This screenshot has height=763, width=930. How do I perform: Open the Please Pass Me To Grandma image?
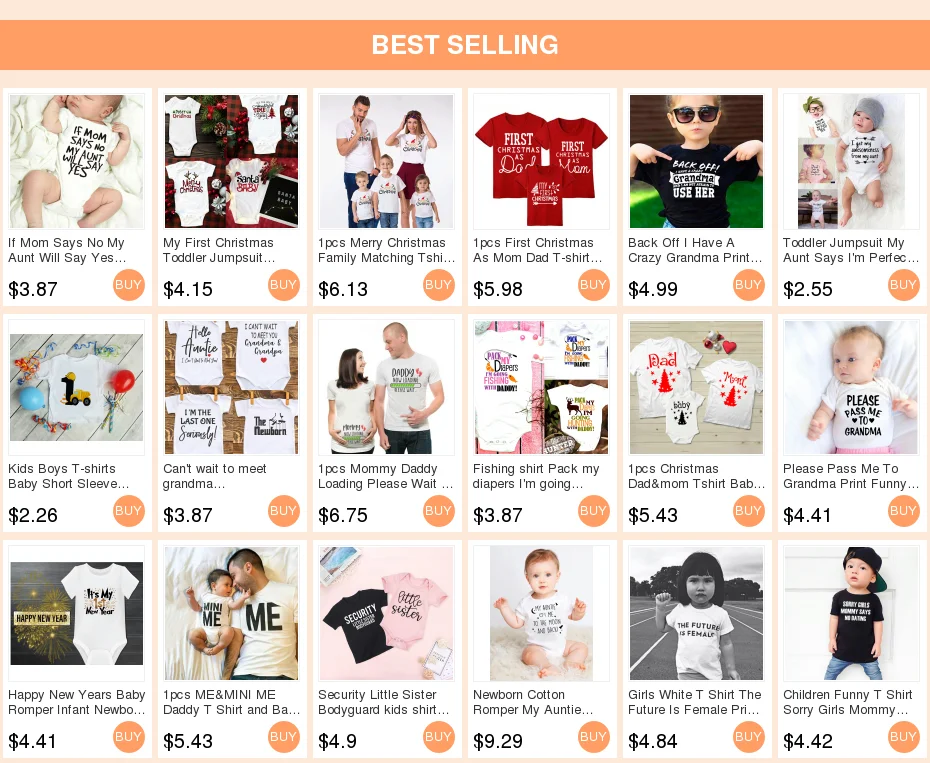point(851,387)
